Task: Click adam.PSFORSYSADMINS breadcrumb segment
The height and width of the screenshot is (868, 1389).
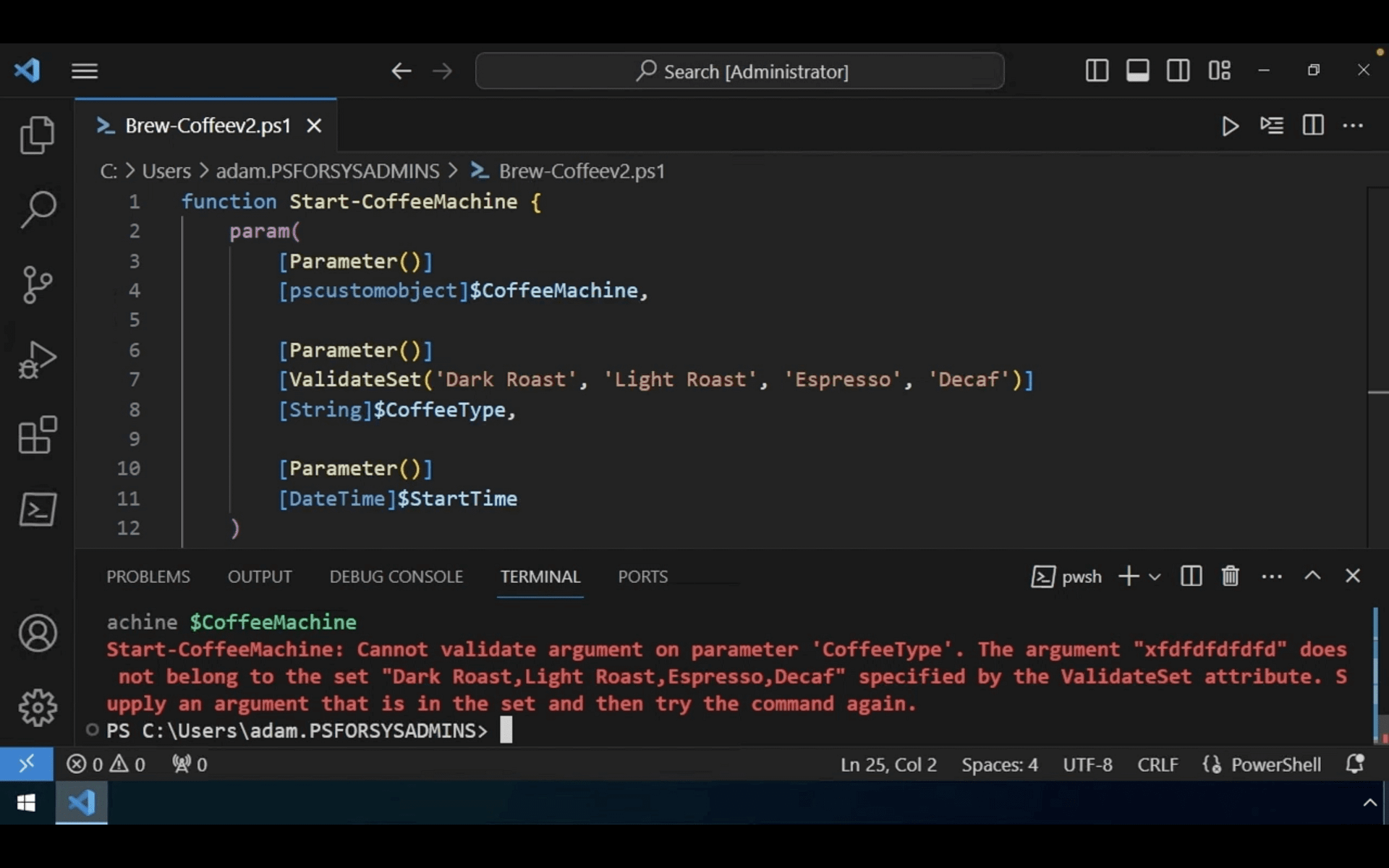Action: pos(328,171)
